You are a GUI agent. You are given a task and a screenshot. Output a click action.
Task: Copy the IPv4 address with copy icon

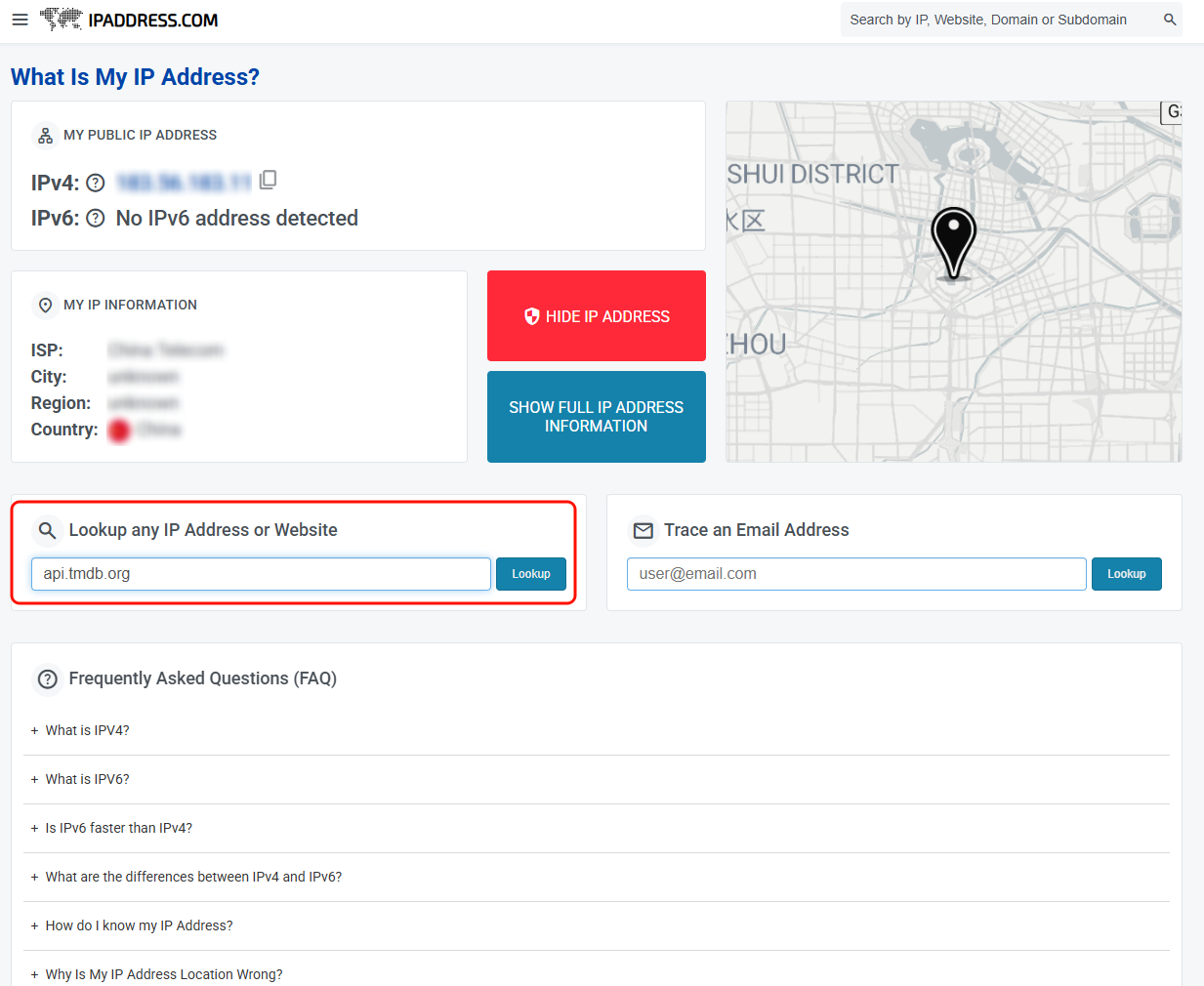(x=269, y=180)
